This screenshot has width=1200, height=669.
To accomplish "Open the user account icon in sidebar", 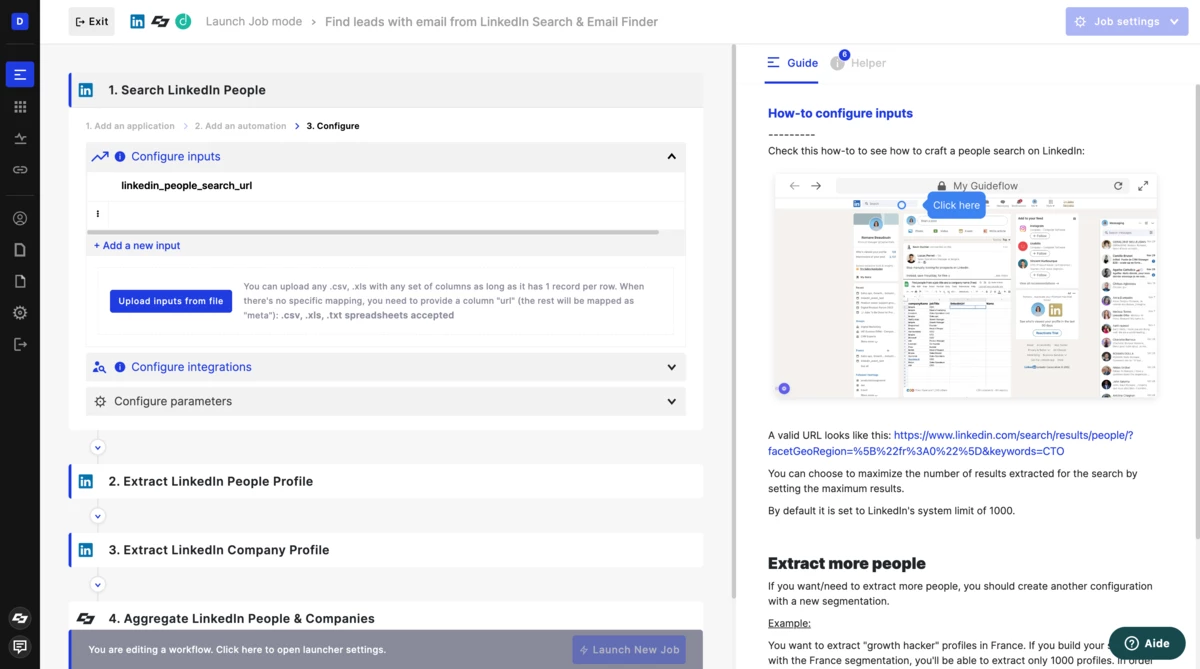I will pos(20,218).
